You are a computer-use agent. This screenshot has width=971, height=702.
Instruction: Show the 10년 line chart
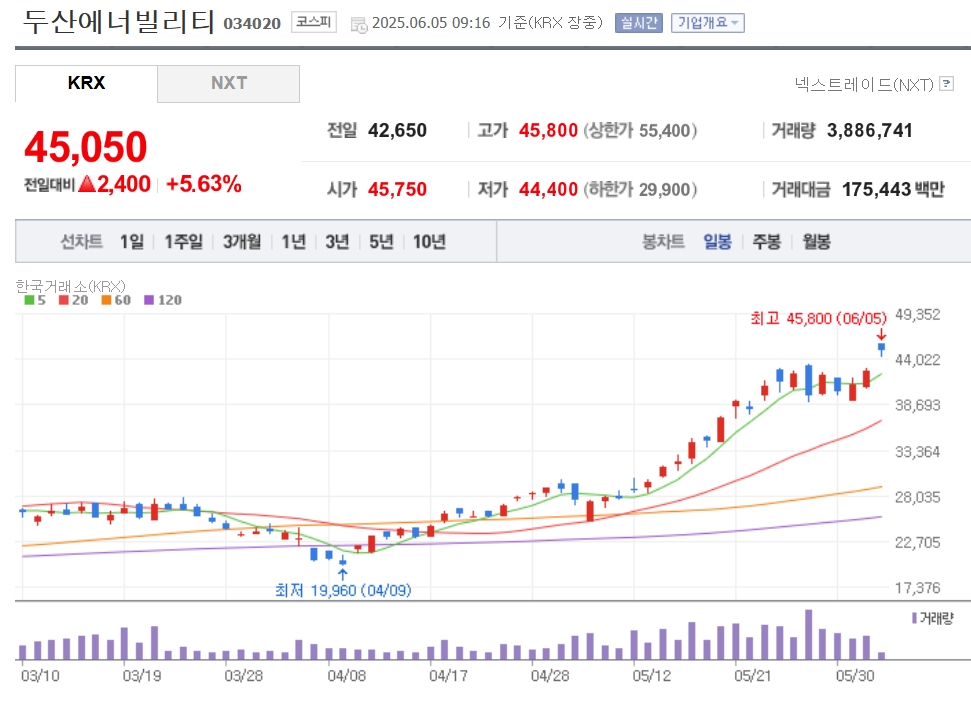coord(429,241)
